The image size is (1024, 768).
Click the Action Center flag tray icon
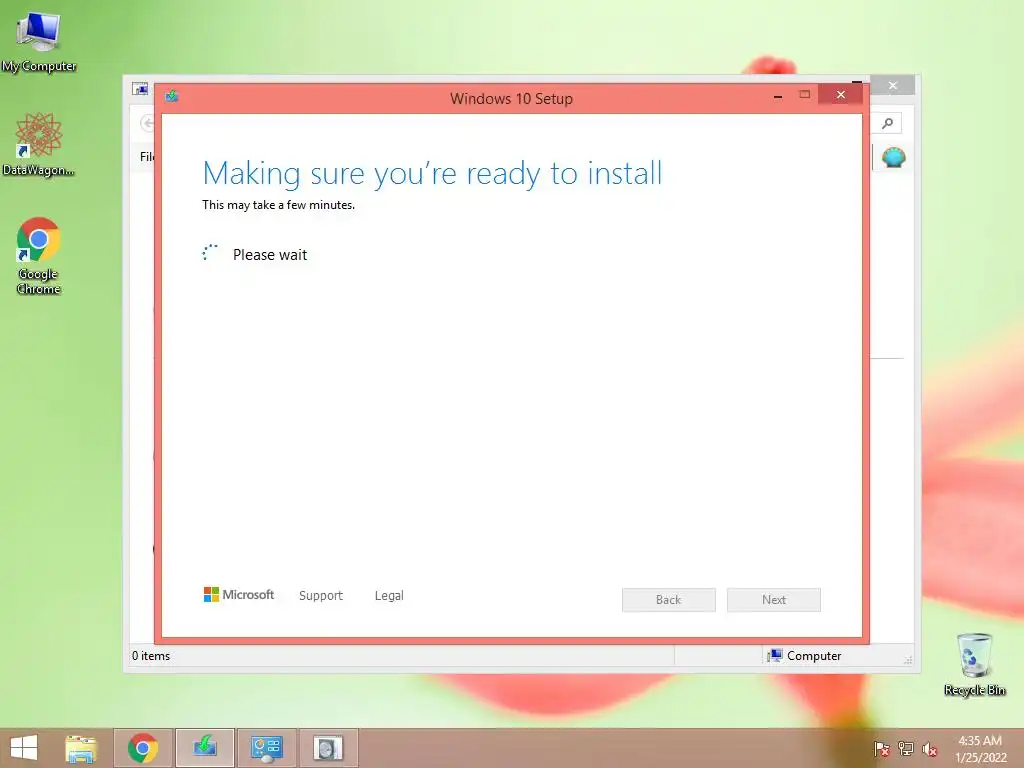[x=882, y=749]
